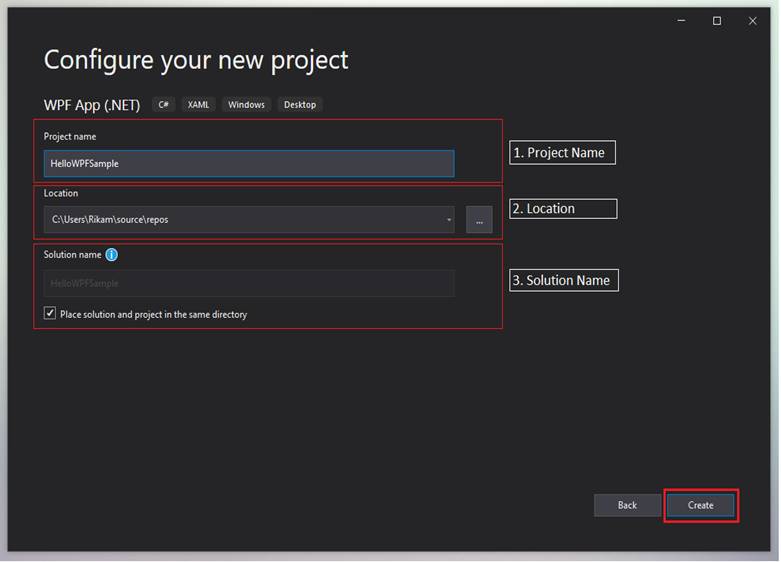
Task: Click the XAML tag
Action: click(198, 105)
